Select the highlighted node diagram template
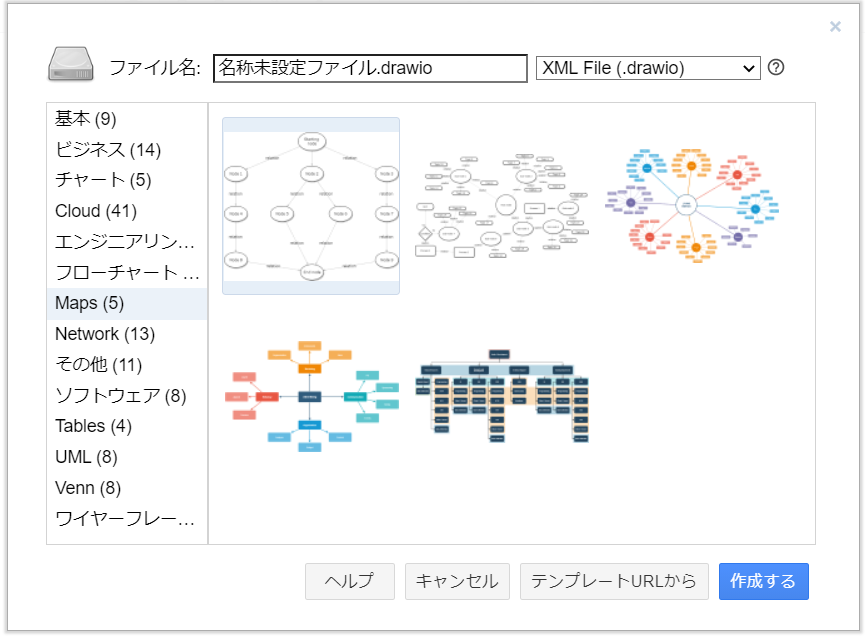Image resolution: width=865 pixels, height=639 pixels. (309, 205)
